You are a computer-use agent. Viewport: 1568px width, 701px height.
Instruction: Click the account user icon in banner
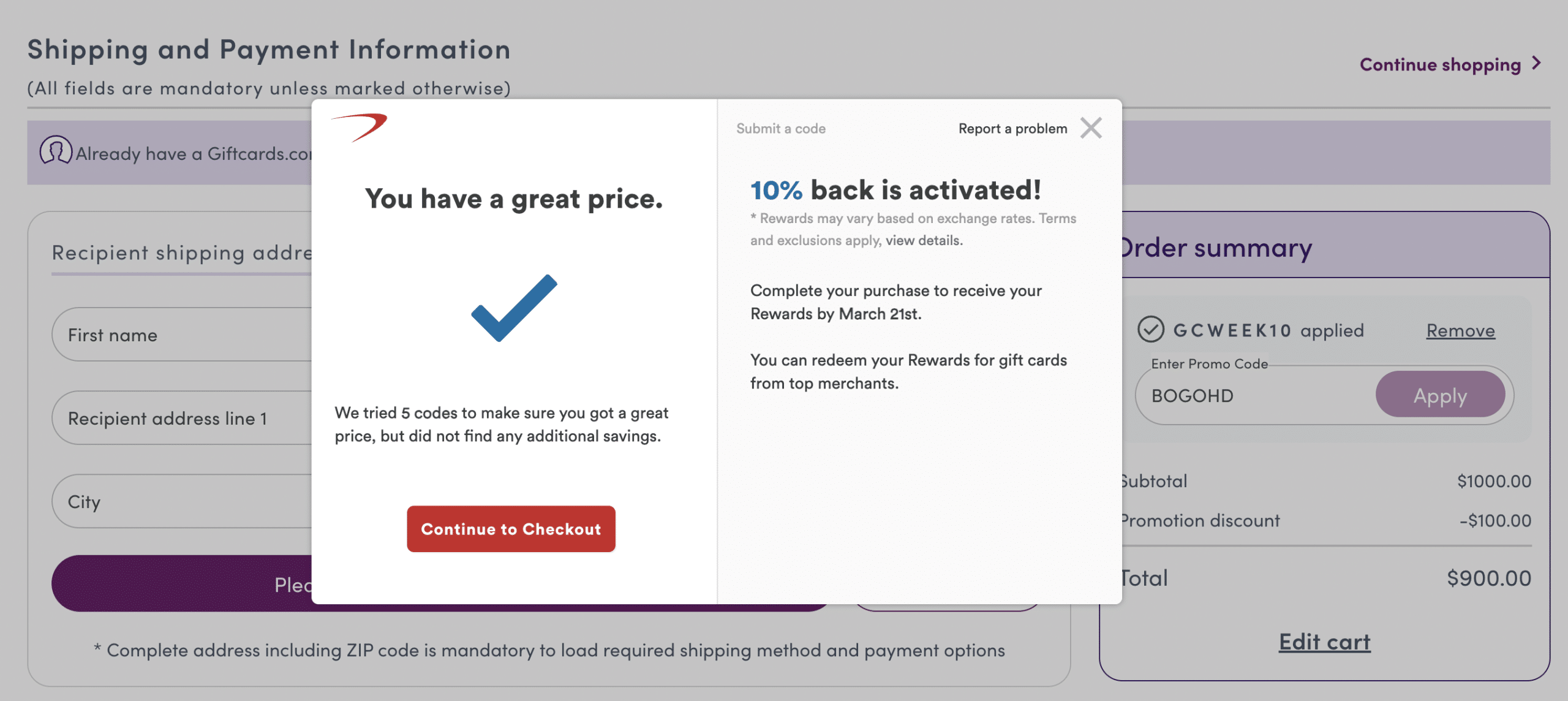point(56,151)
